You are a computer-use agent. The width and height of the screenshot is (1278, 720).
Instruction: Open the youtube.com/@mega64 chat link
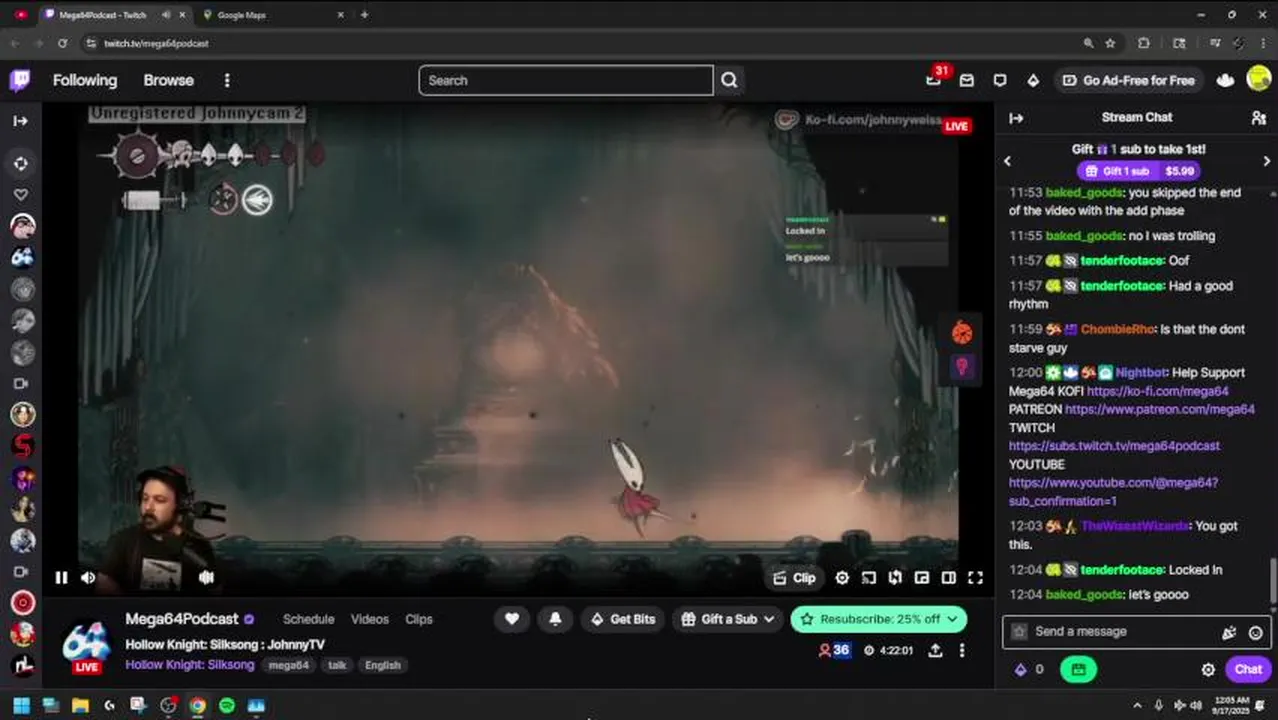coord(1113,492)
